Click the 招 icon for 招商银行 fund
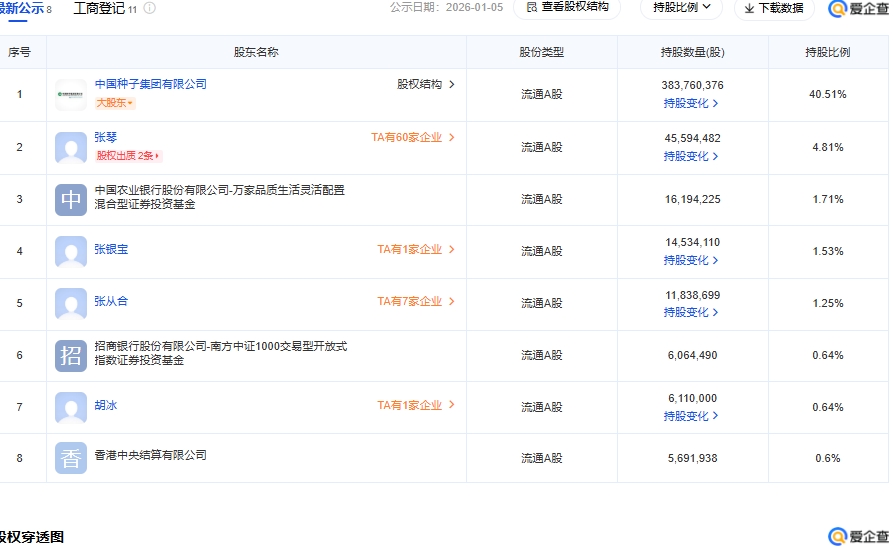The height and width of the screenshot is (549, 893). click(71, 356)
